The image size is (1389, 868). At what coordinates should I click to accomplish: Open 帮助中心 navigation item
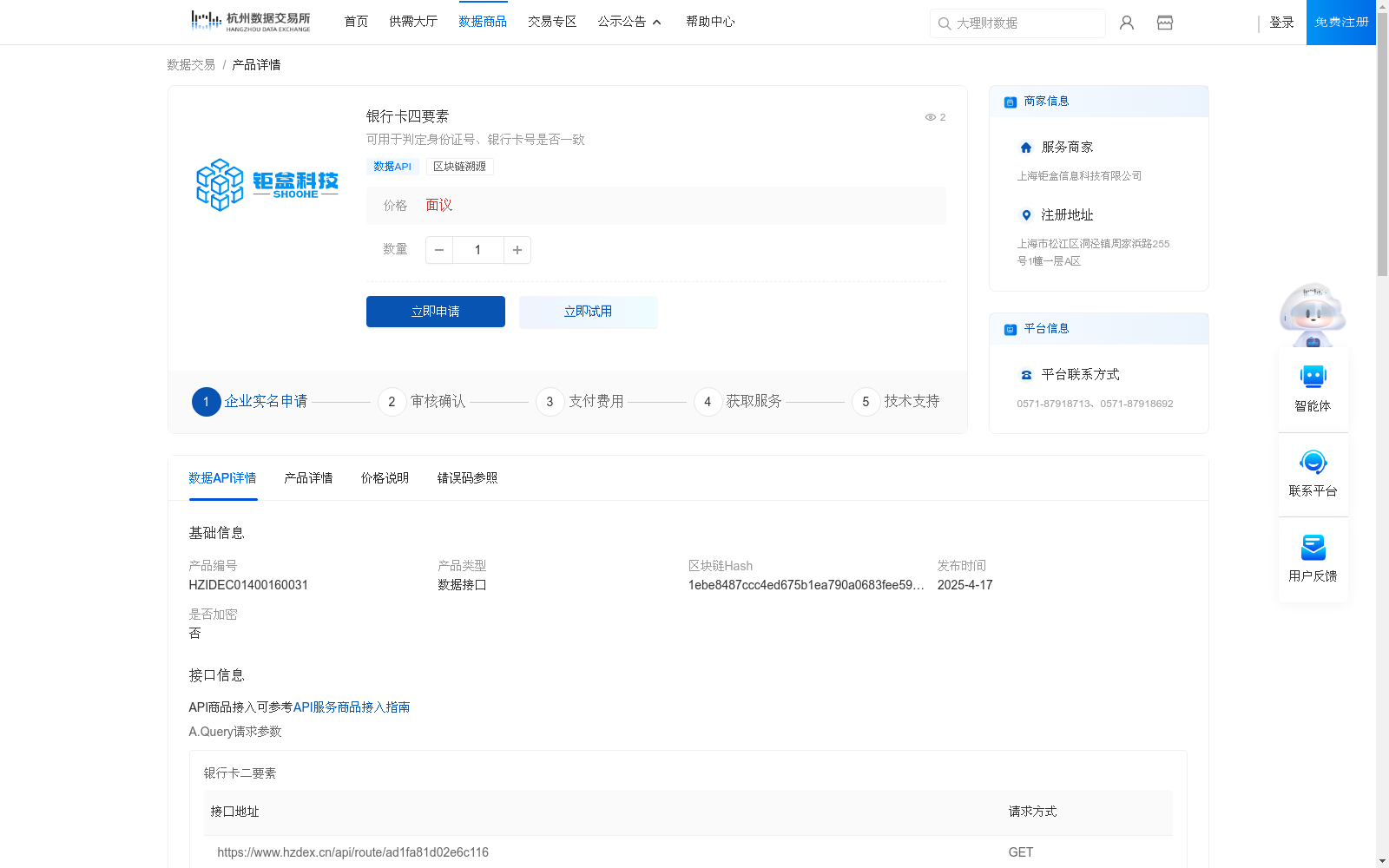pos(710,22)
